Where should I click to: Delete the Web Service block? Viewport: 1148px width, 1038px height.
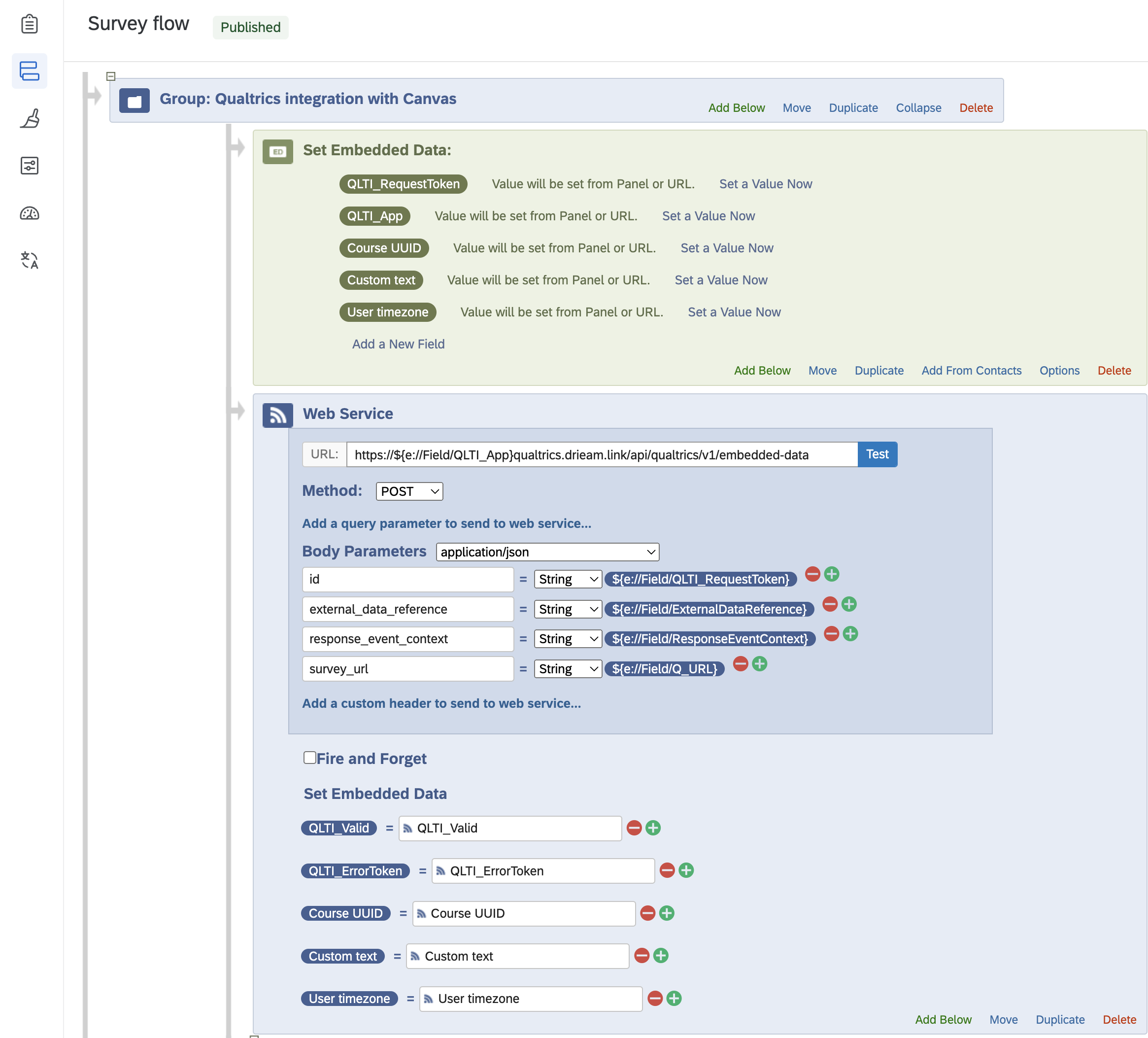(x=1119, y=1019)
